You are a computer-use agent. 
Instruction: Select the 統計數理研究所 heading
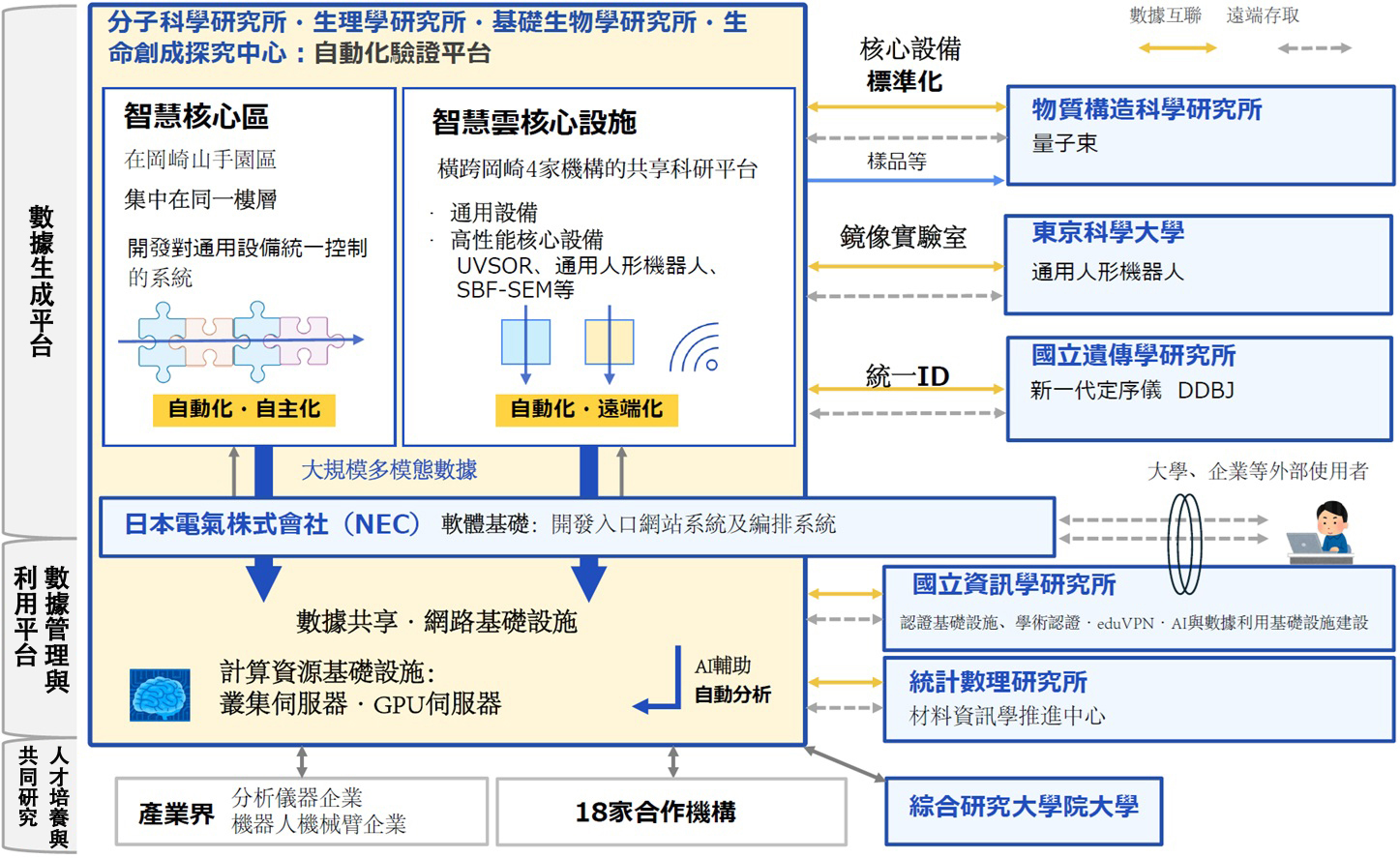998,682
